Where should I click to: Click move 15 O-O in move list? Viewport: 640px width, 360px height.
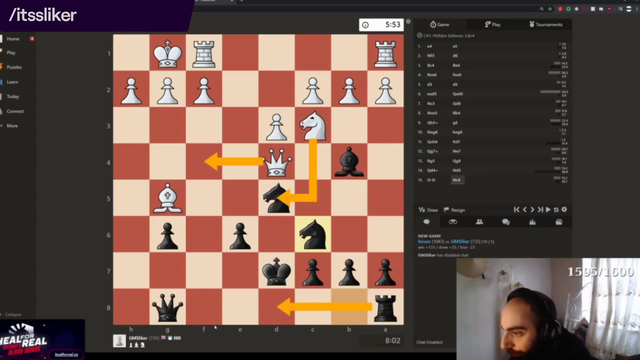coord(431,180)
